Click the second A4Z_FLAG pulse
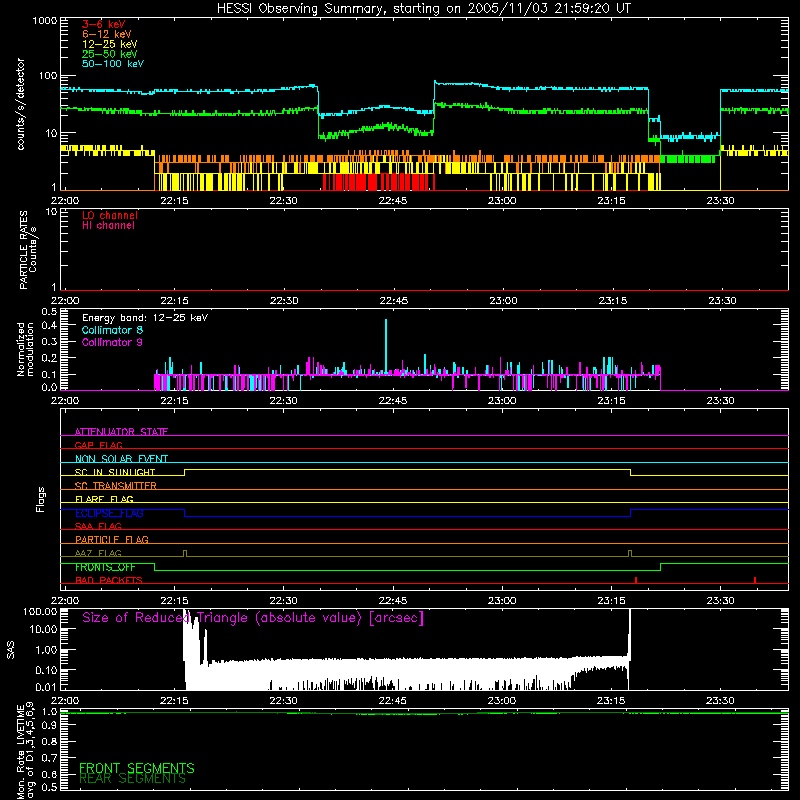This screenshot has width=800, height=800. 630,554
